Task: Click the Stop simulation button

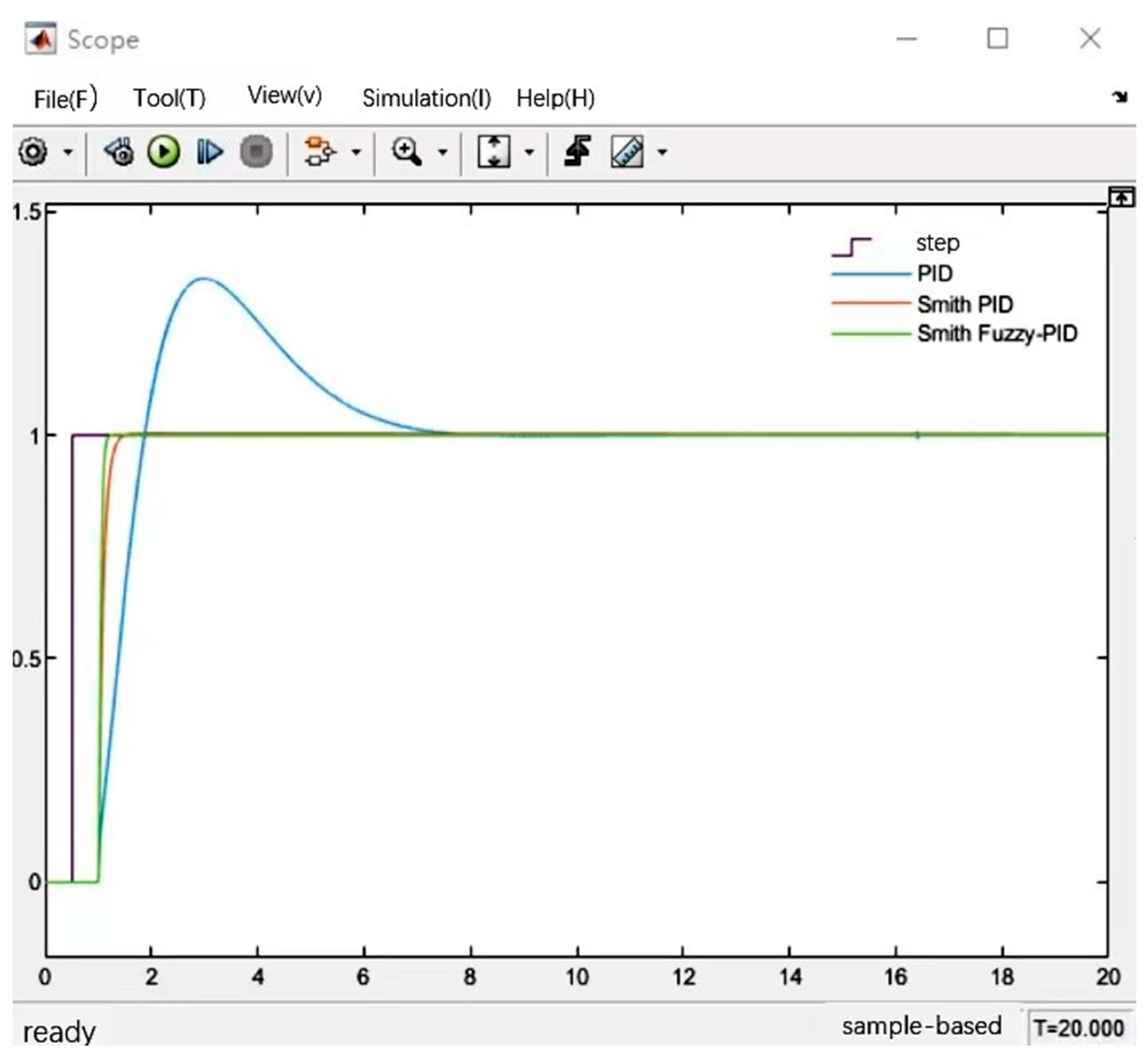Action: click(256, 152)
